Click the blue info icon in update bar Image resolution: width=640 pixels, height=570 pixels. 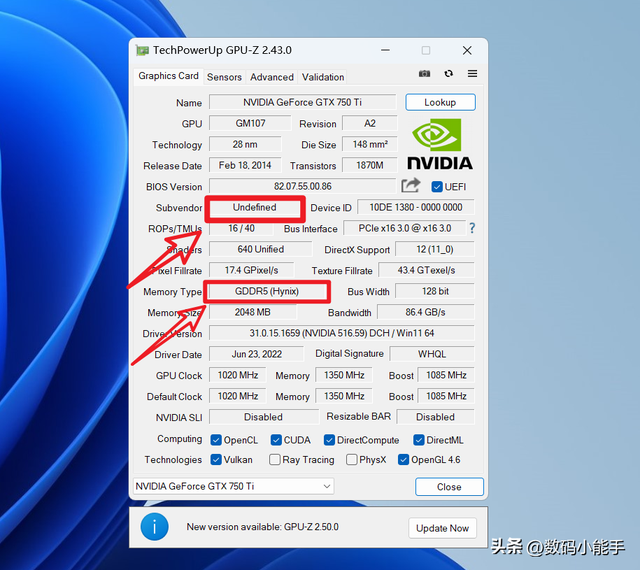[x=154, y=527]
